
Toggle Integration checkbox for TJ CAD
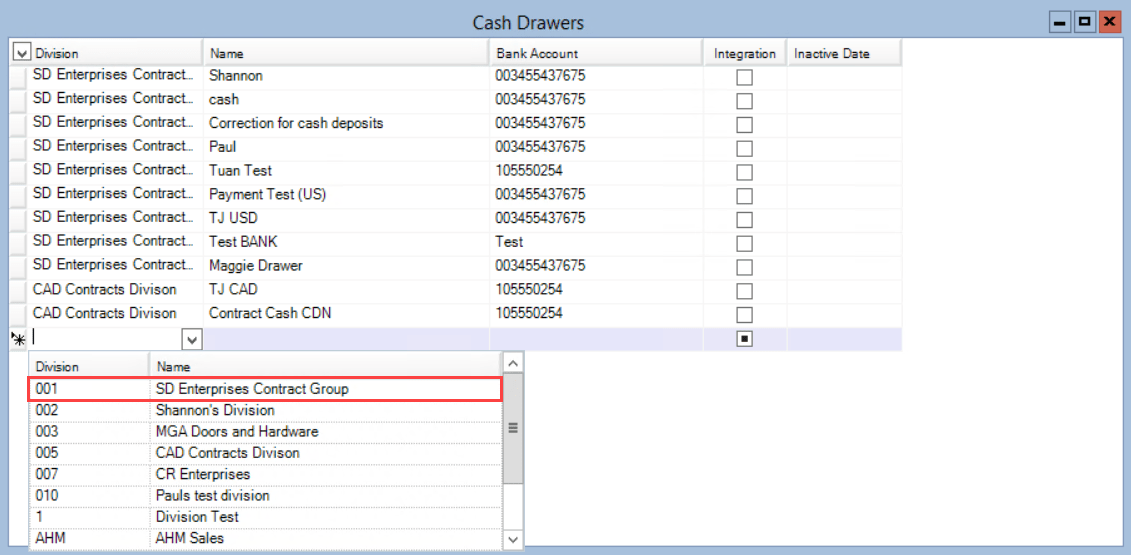(x=744, y=292)
